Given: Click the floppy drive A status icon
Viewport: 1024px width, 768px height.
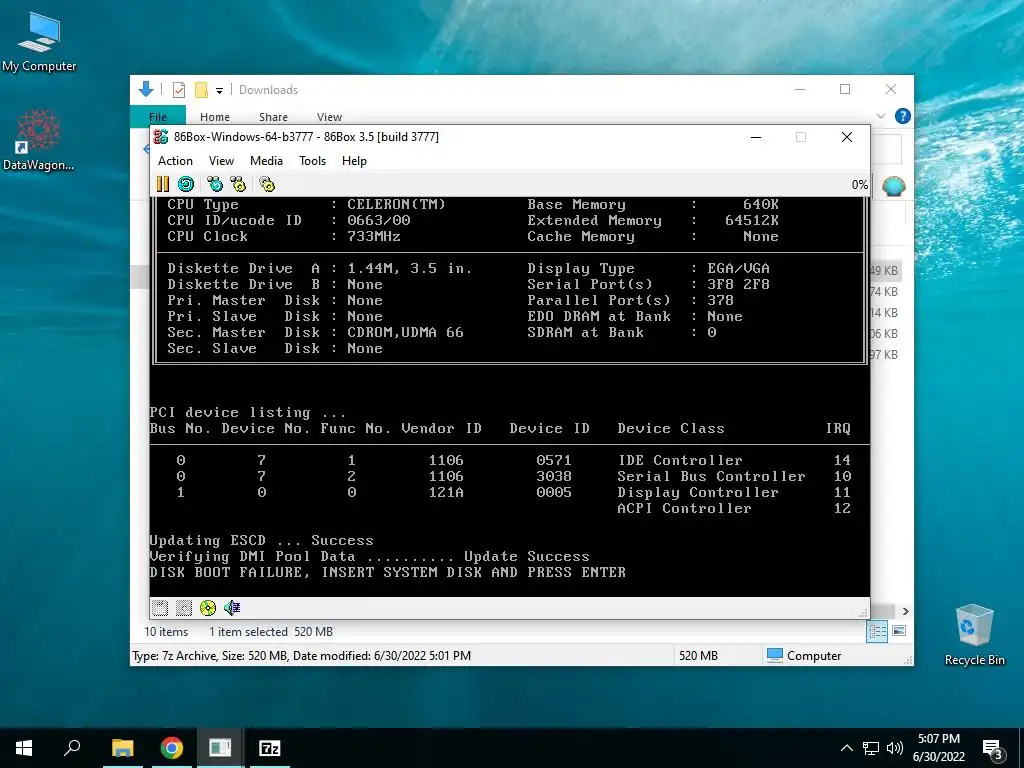Looking at the screenshot, I should (160, 608).
